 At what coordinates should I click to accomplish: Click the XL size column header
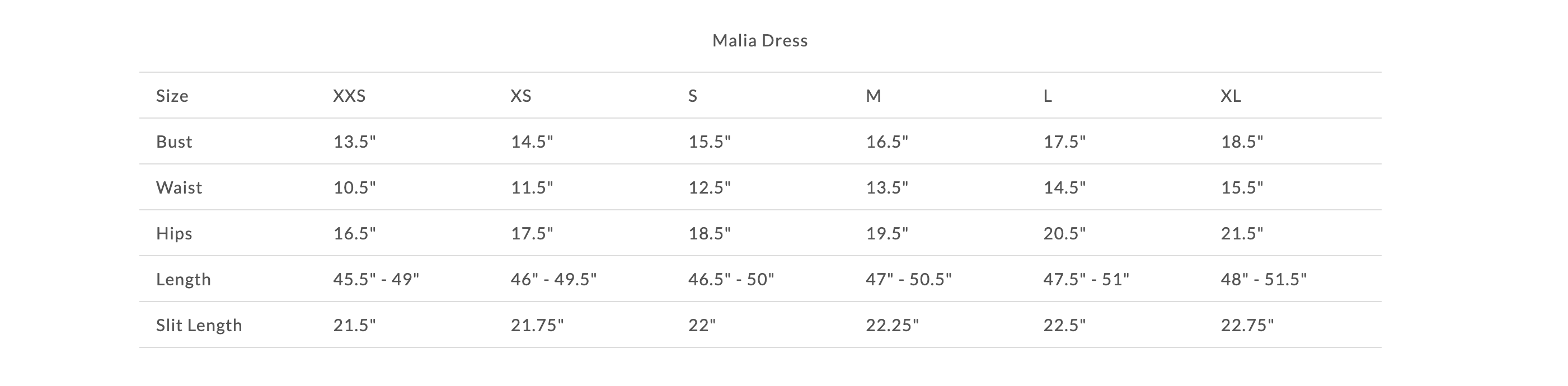pyautogui.click(x=1231, y=96)
